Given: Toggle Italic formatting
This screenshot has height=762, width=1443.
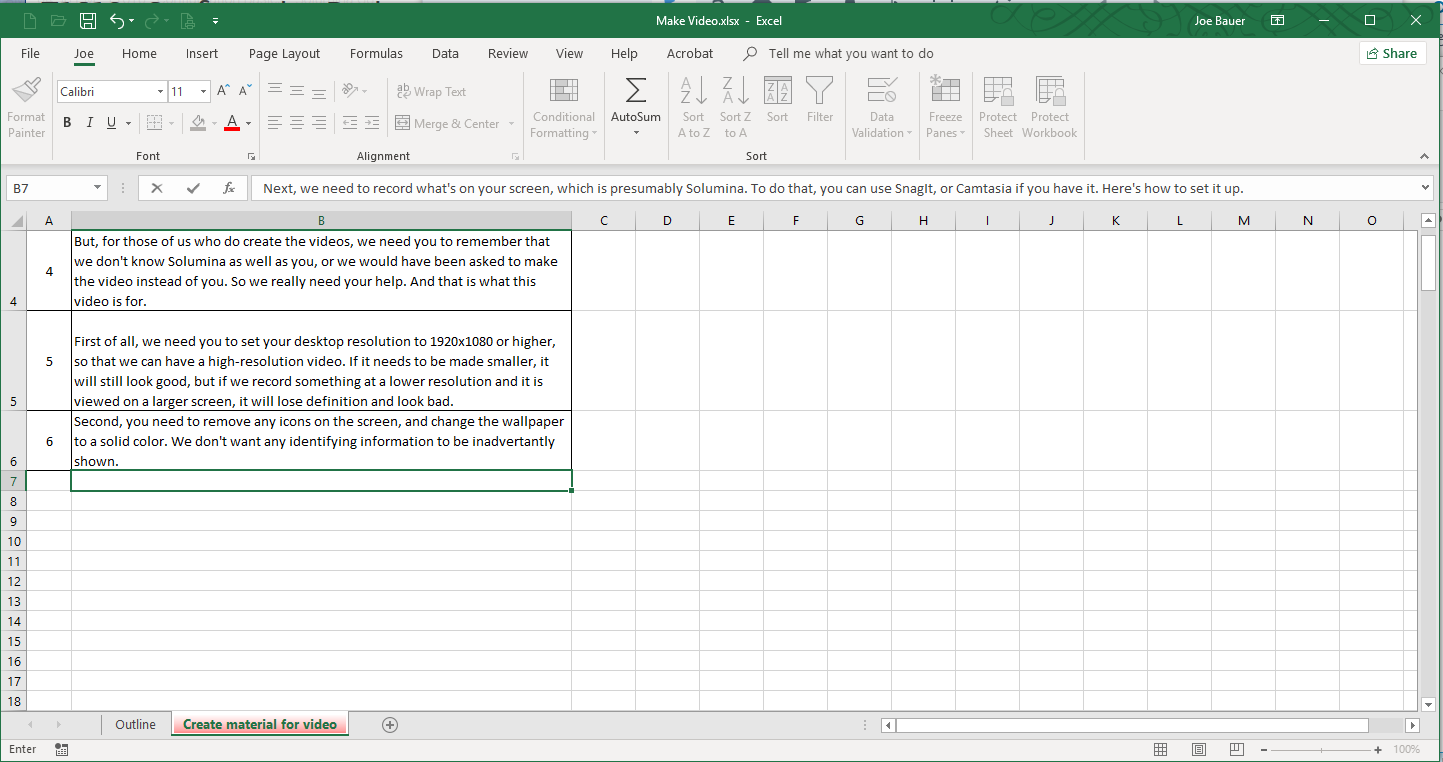Looking at the screenshot, I should [89, 123].
